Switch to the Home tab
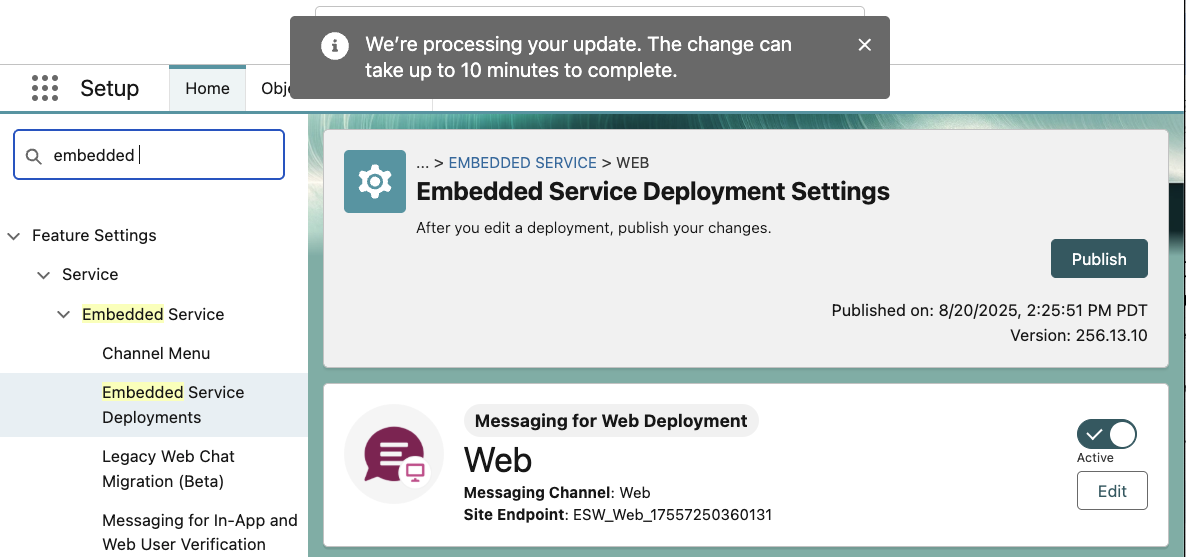This screenshot has height=557, width=1186. (x=207, y=88)
